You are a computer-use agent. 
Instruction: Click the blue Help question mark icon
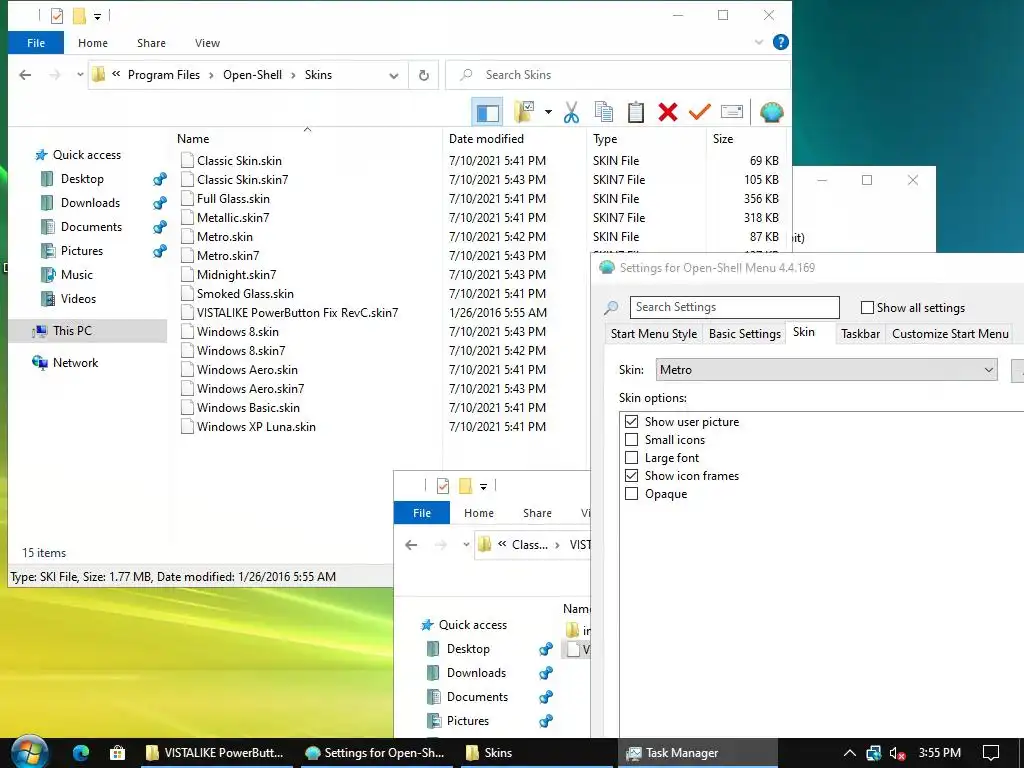click(x=780, y=42)
